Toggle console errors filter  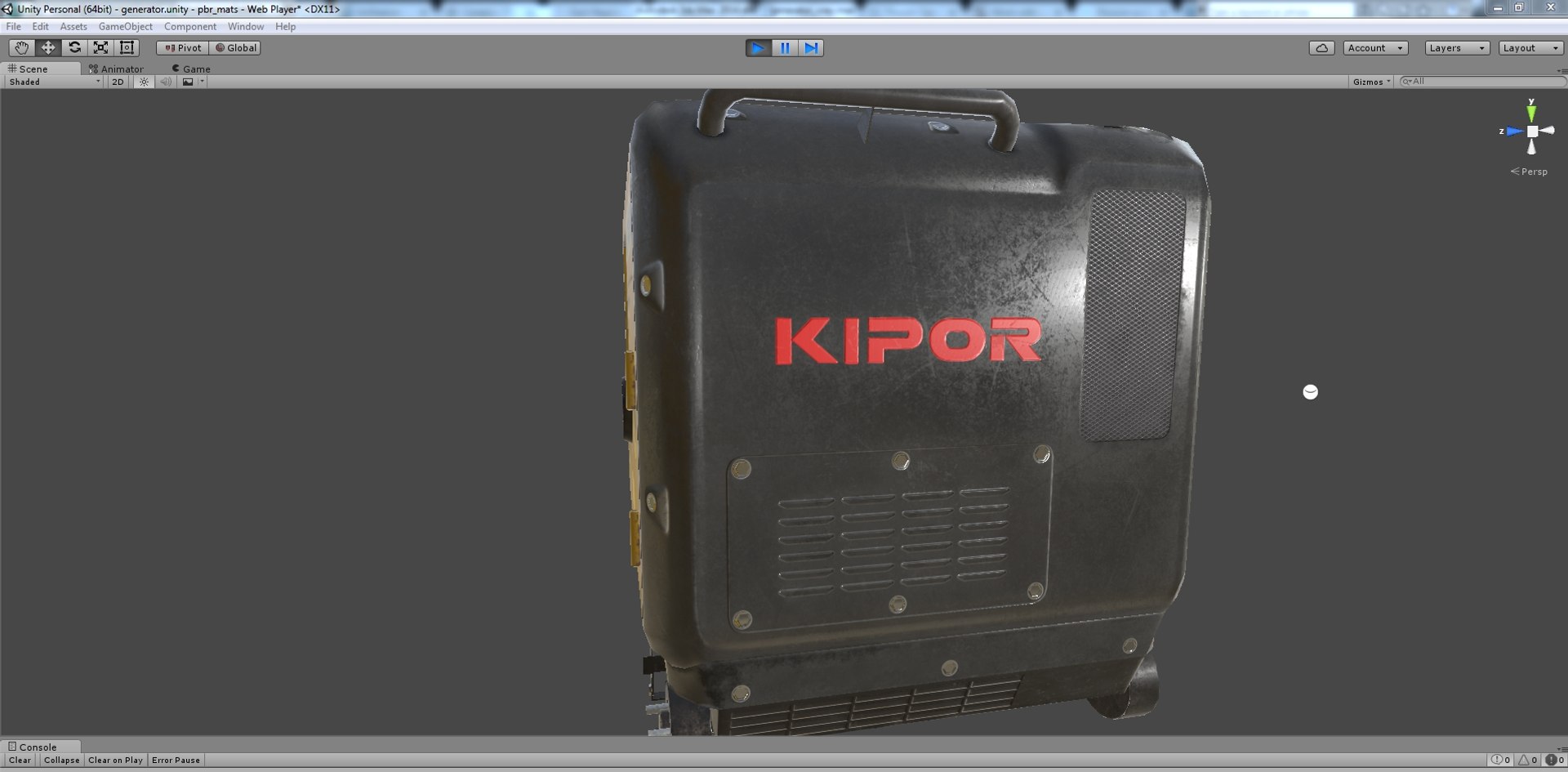1554,760
